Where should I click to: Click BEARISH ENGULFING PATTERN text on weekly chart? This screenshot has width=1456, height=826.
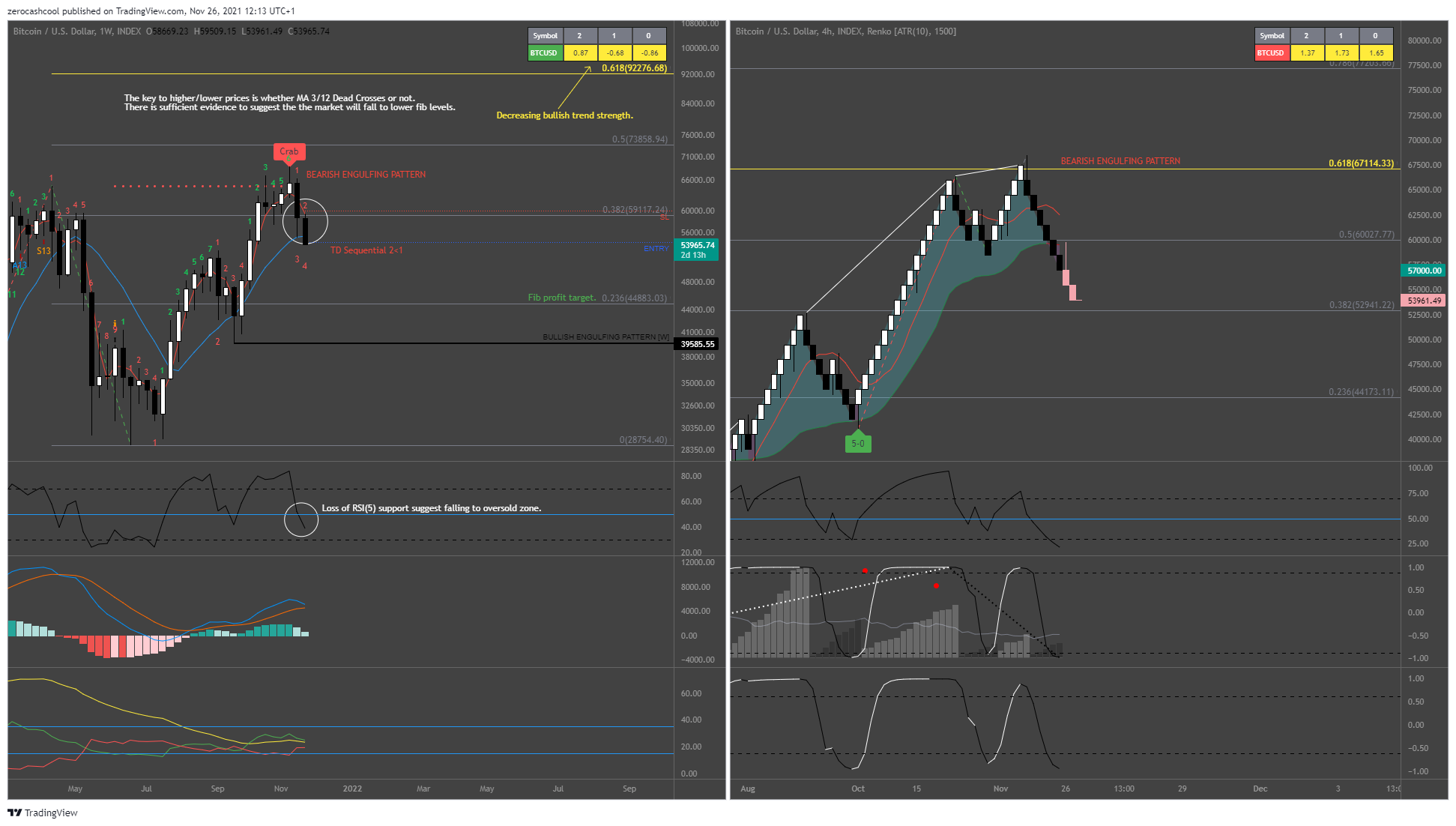click(366, 175)
